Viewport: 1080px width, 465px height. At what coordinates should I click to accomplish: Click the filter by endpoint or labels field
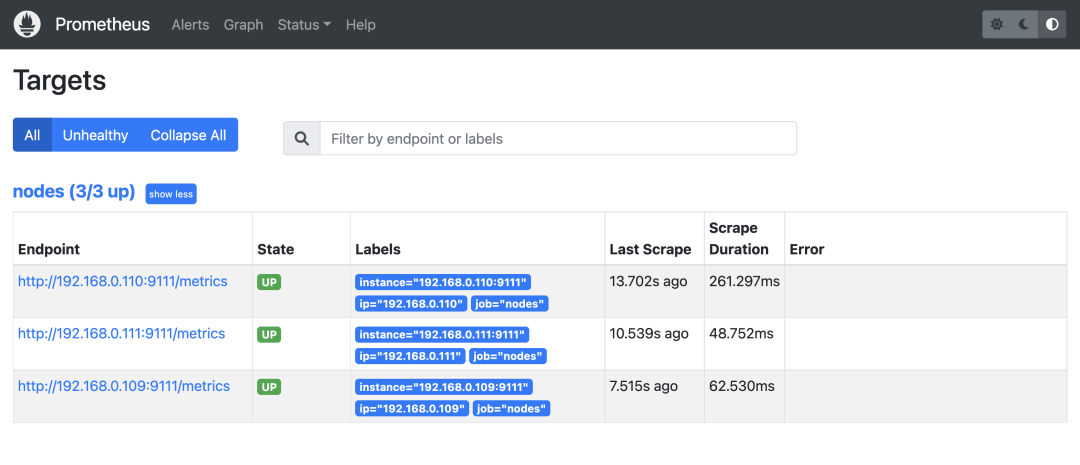pyautogui.click(x=557, y=139)
